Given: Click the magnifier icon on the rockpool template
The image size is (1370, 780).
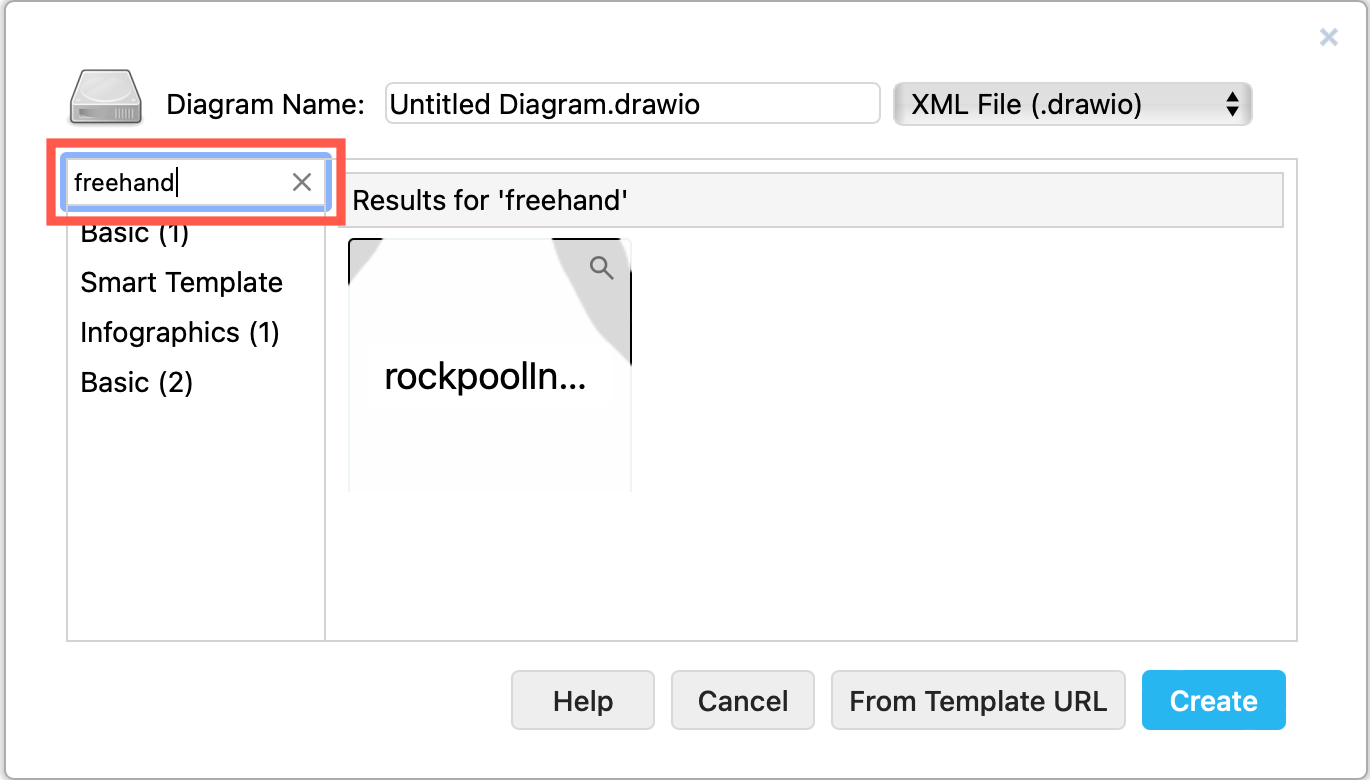Looking at the screenshot, I should pyautogui.click(x=602, y=267).
